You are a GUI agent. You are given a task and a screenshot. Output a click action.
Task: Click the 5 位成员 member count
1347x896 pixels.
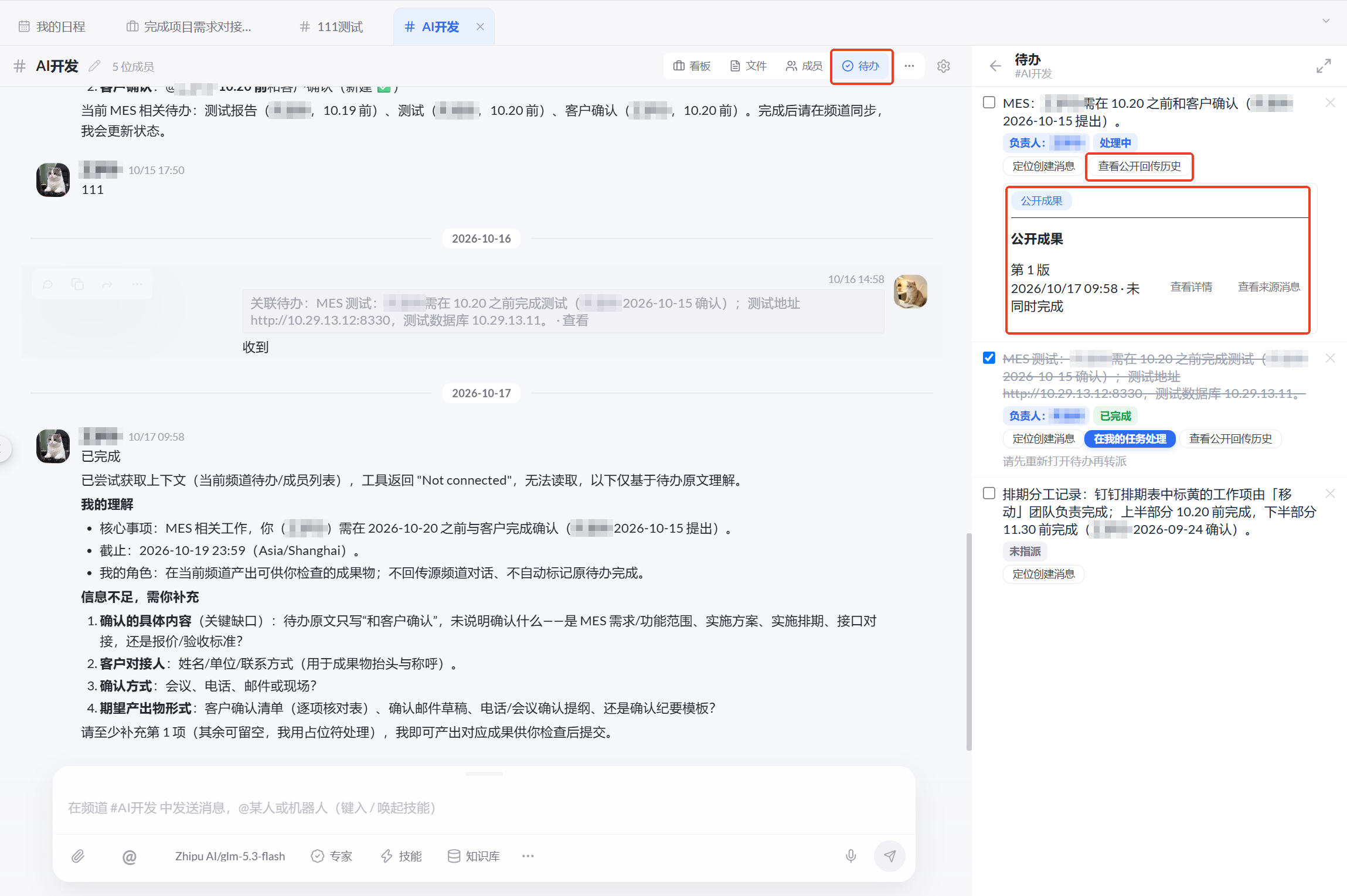click(133, 67)
